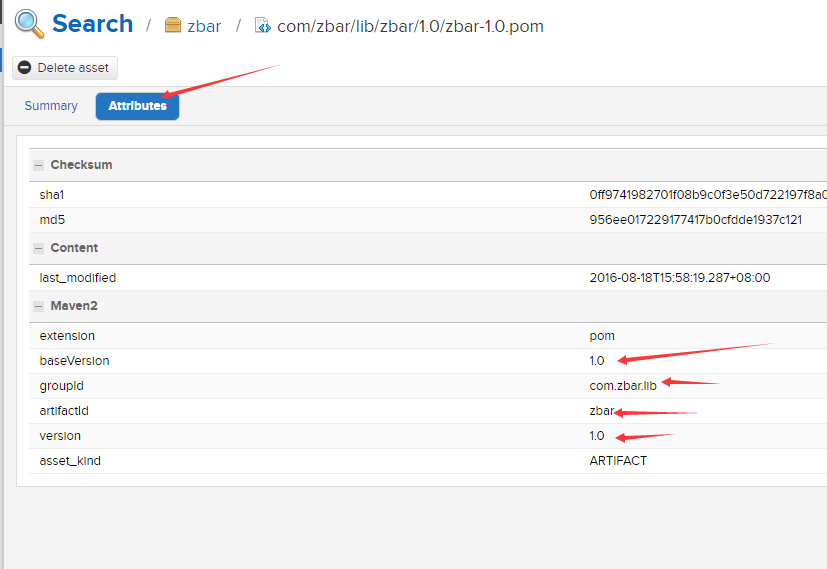827x569 pixels.
Task: Click the zbar package icon in breadcrumb
Action: (x=172, y=25)
